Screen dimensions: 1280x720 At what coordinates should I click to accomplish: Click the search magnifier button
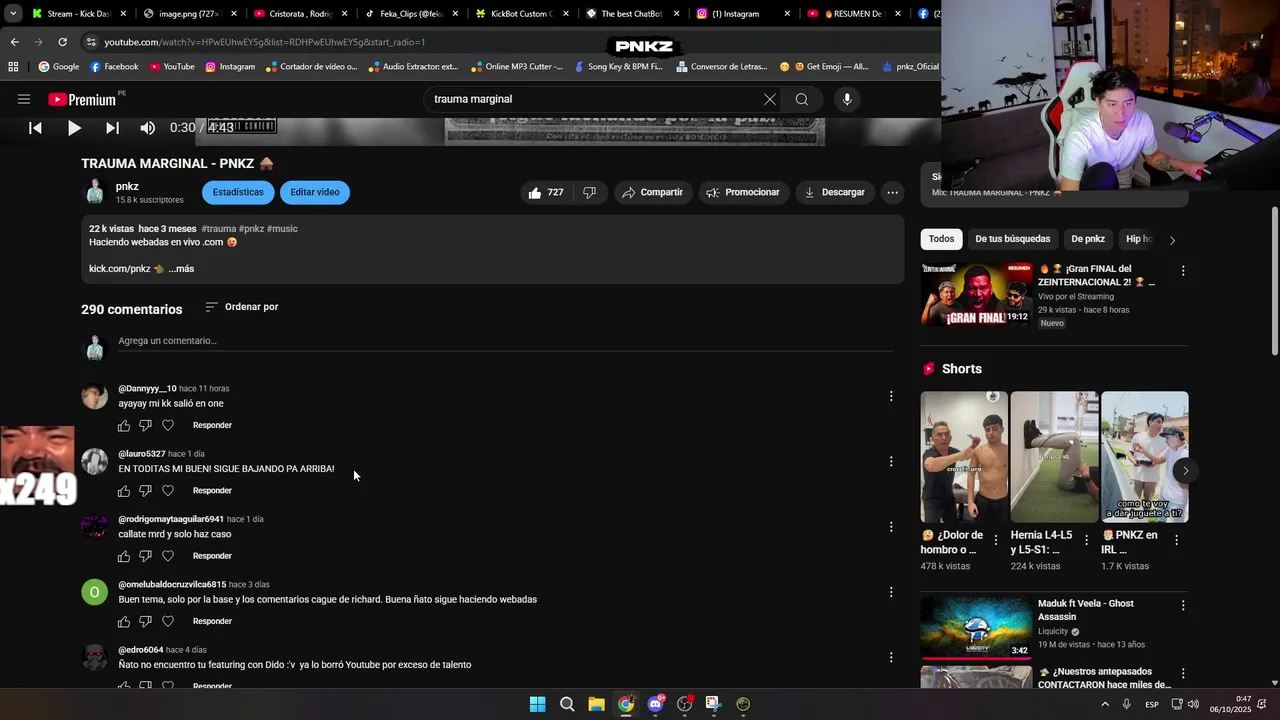[x=802, y=99]
